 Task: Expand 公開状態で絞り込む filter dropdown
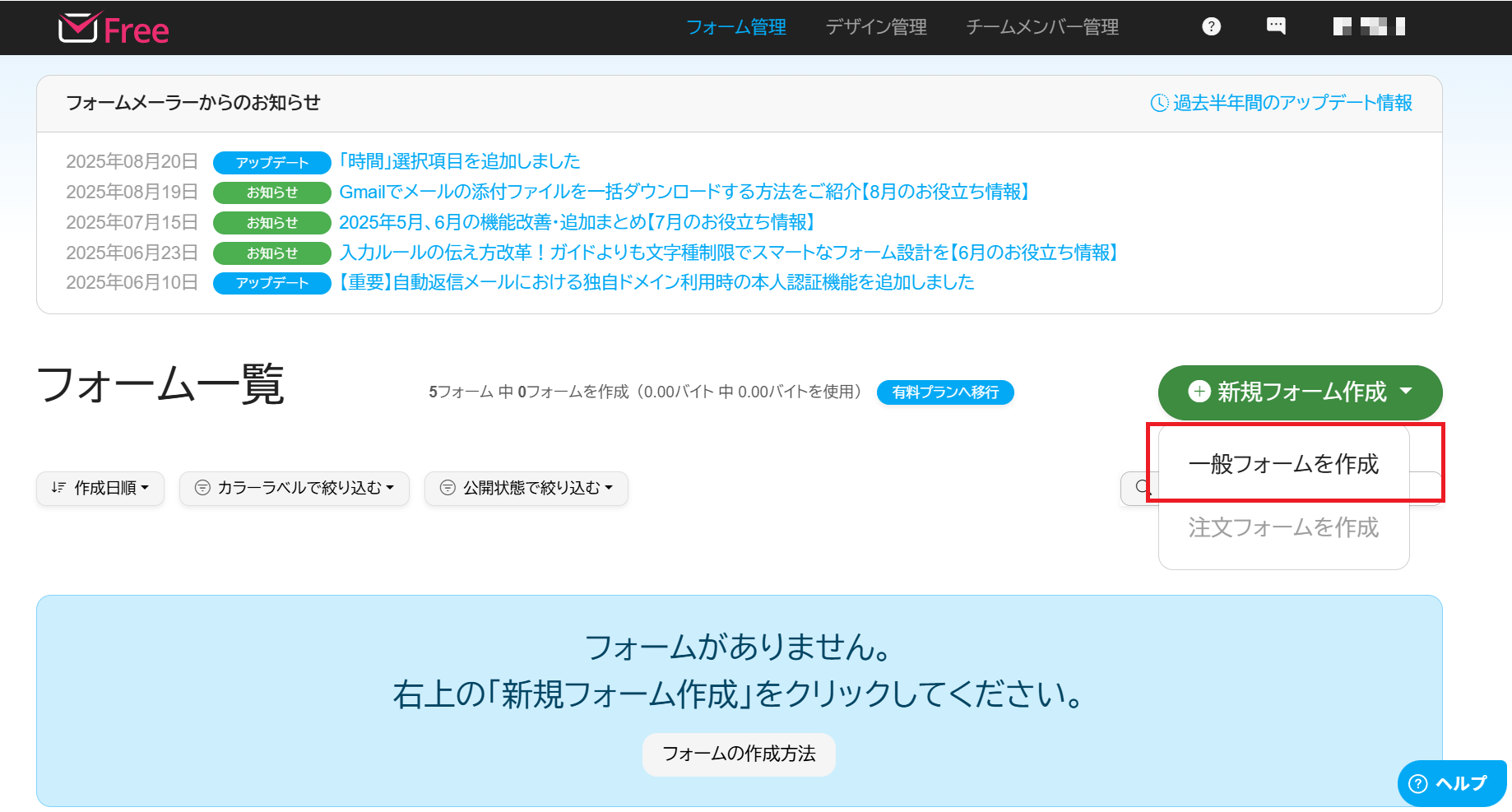526,488
